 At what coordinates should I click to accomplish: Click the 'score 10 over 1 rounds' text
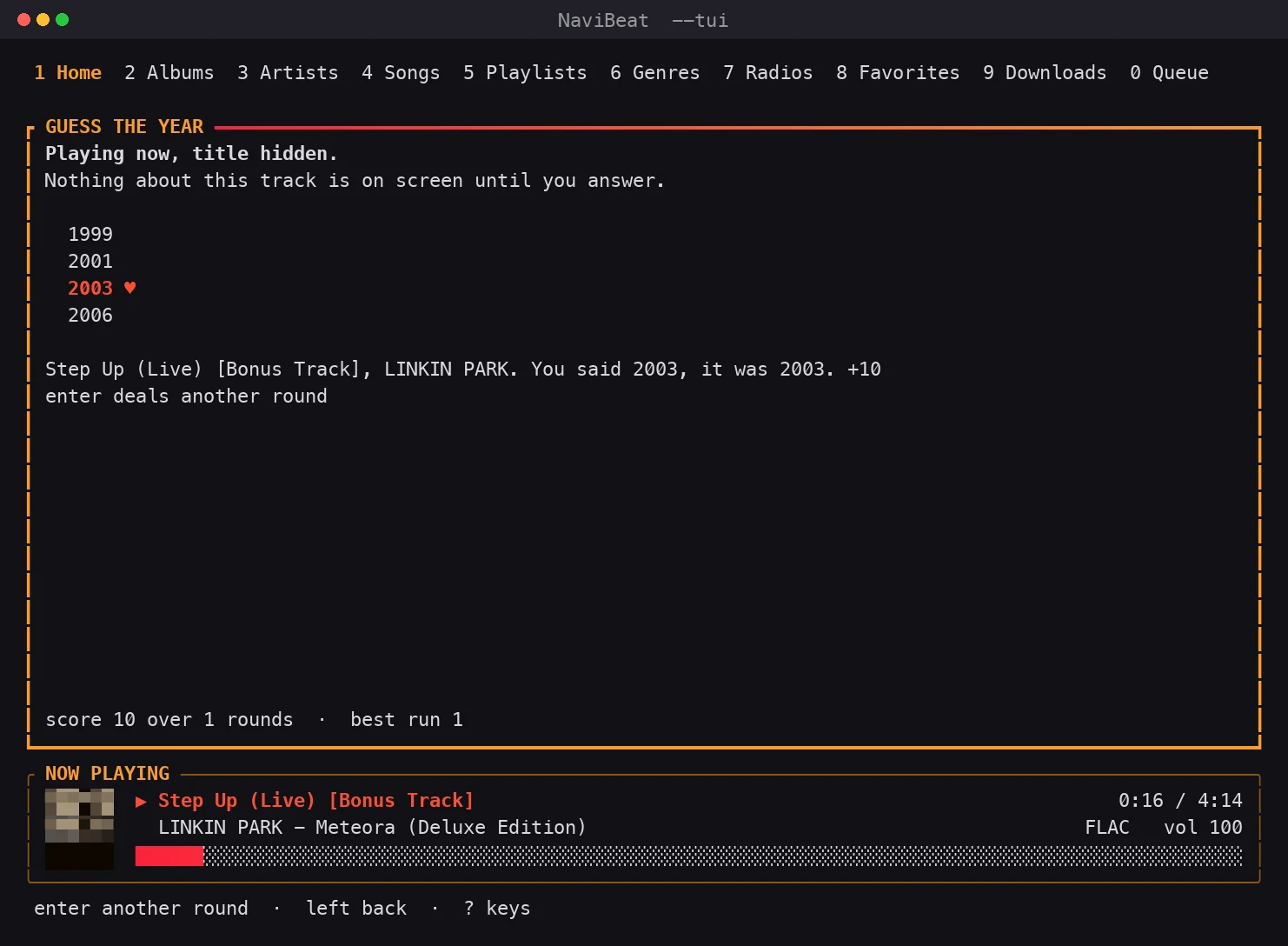pyautogui.click(x=169, y=720)
